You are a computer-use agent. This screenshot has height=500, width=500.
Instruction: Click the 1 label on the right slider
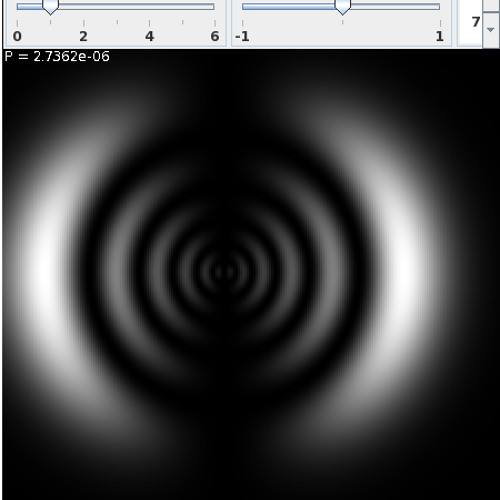coord(440,36)
